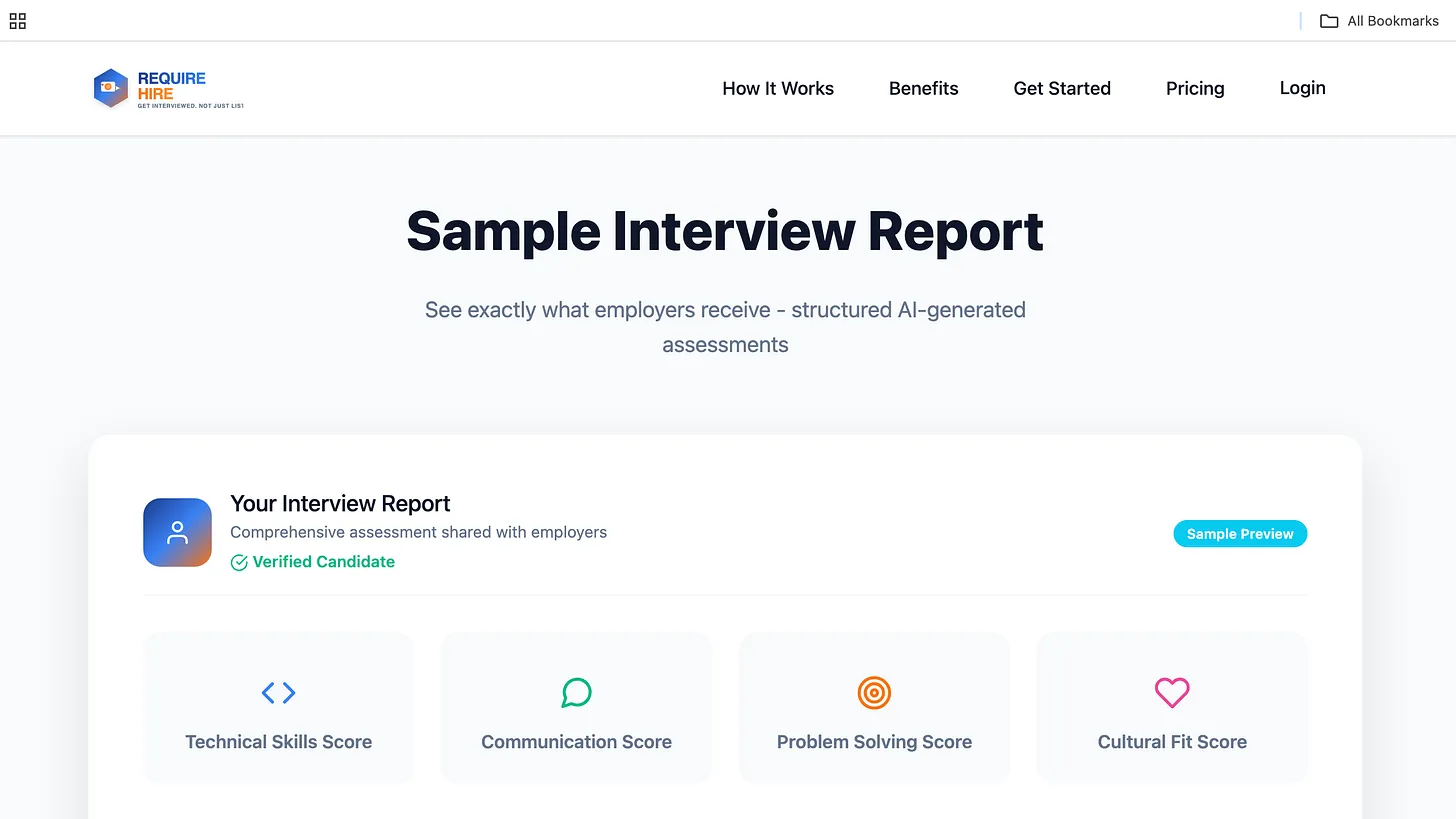Click the green speech bubble Communication icon
The height and width of the screenshot is (819, 1456).
(x=576, y=692)
